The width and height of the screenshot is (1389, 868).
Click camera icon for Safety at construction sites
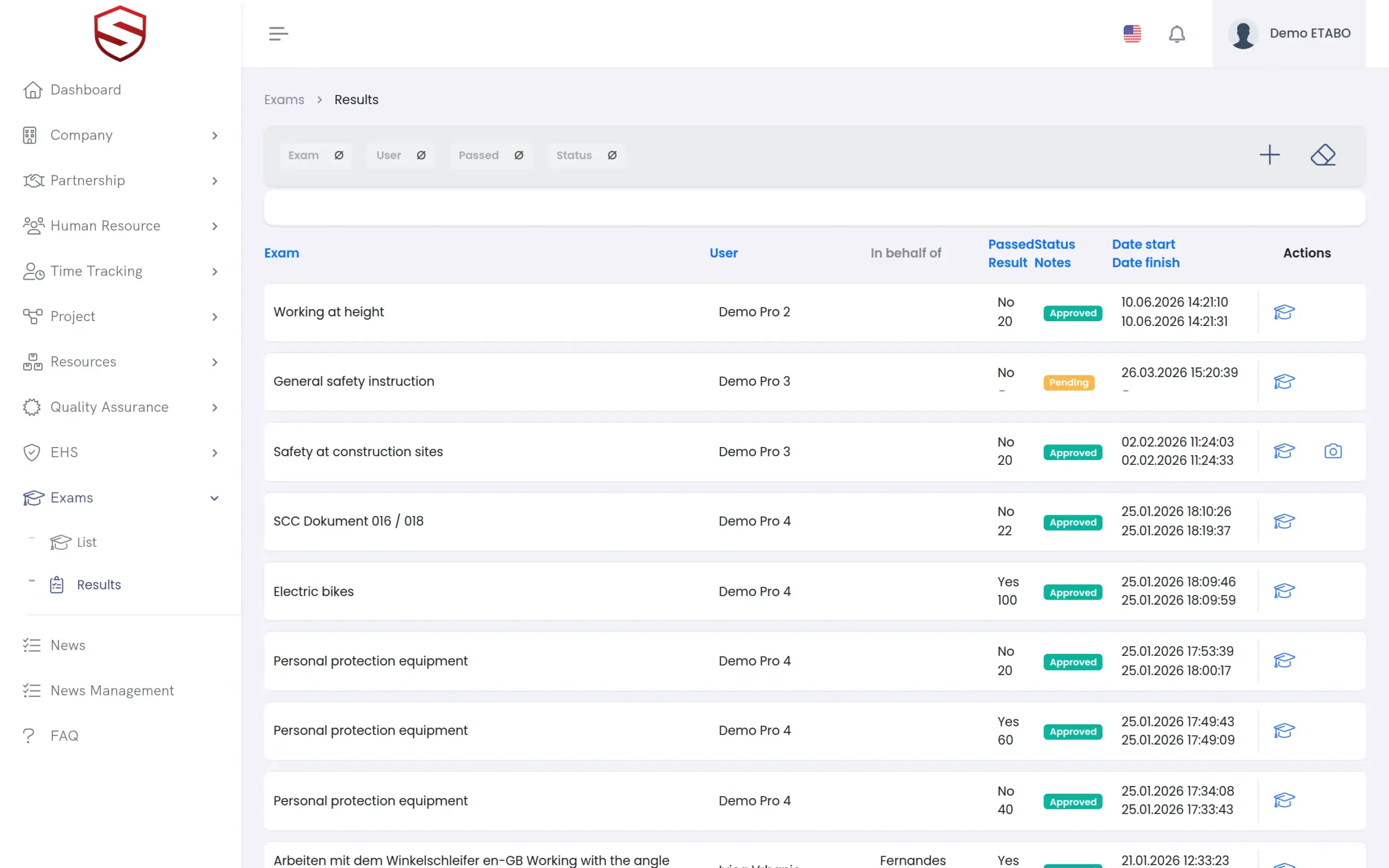[x=1333, y=452]
